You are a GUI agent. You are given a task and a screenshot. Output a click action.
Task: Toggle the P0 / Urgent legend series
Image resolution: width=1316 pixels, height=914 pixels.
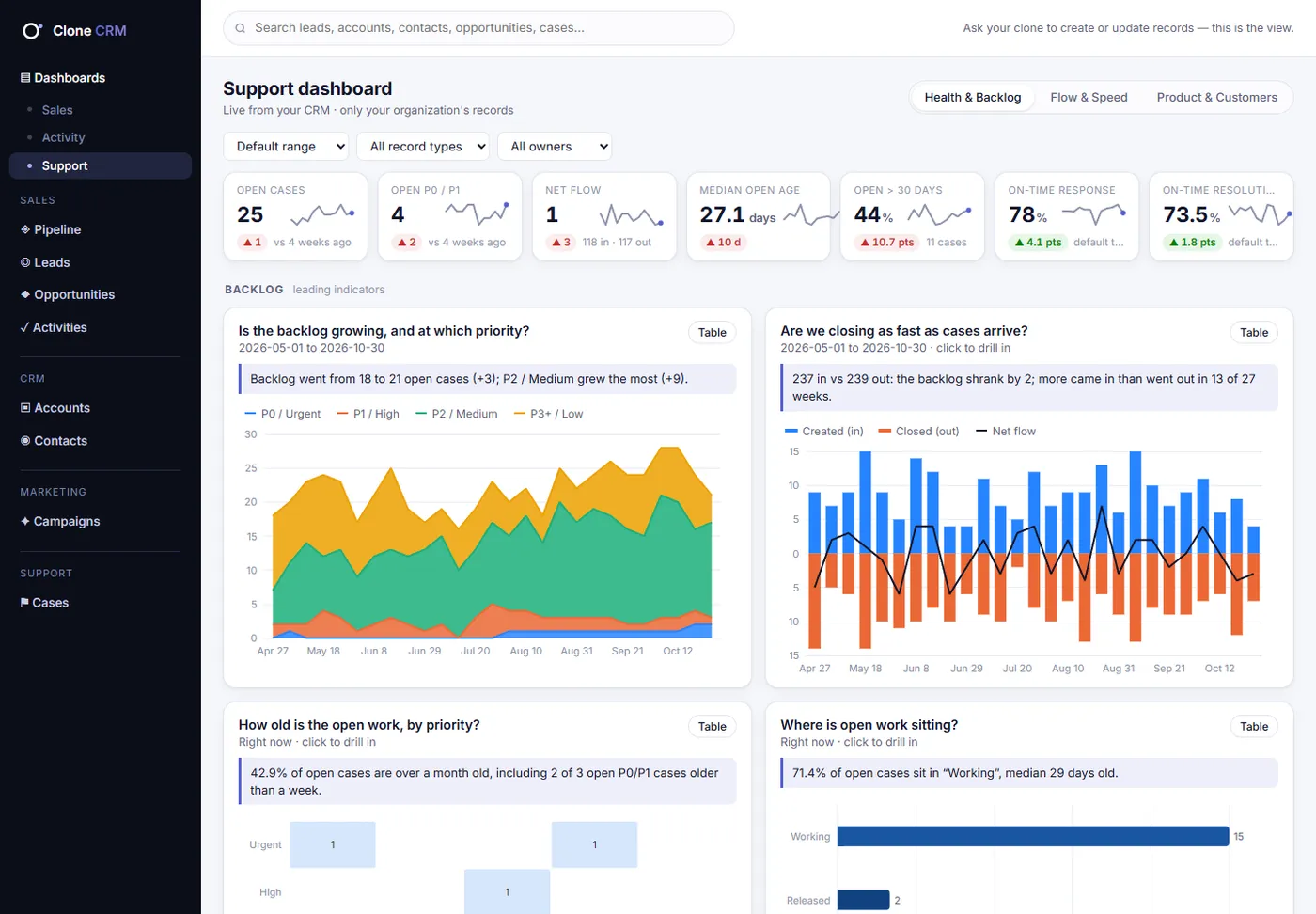282,414
